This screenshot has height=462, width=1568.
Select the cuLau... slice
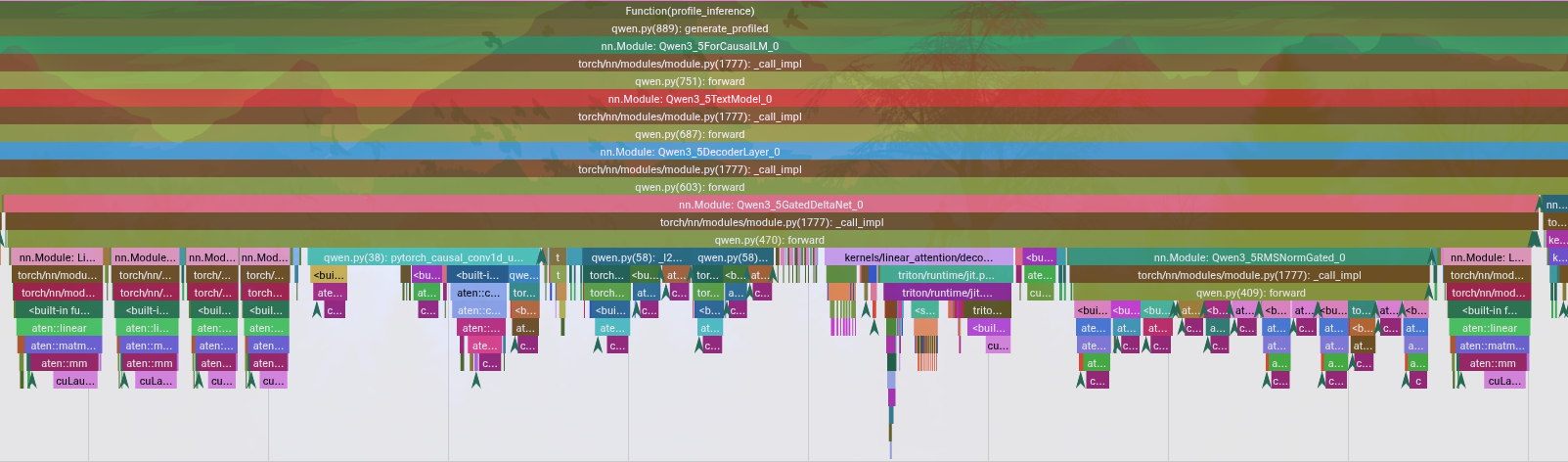[x=75, y=381]
